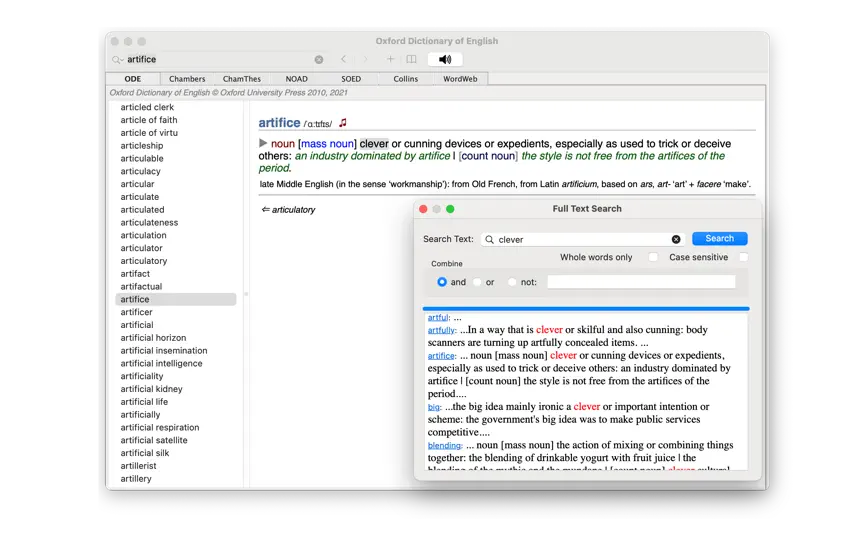Switch to the Chambers tab
The image size is (864, 540).
187,79
